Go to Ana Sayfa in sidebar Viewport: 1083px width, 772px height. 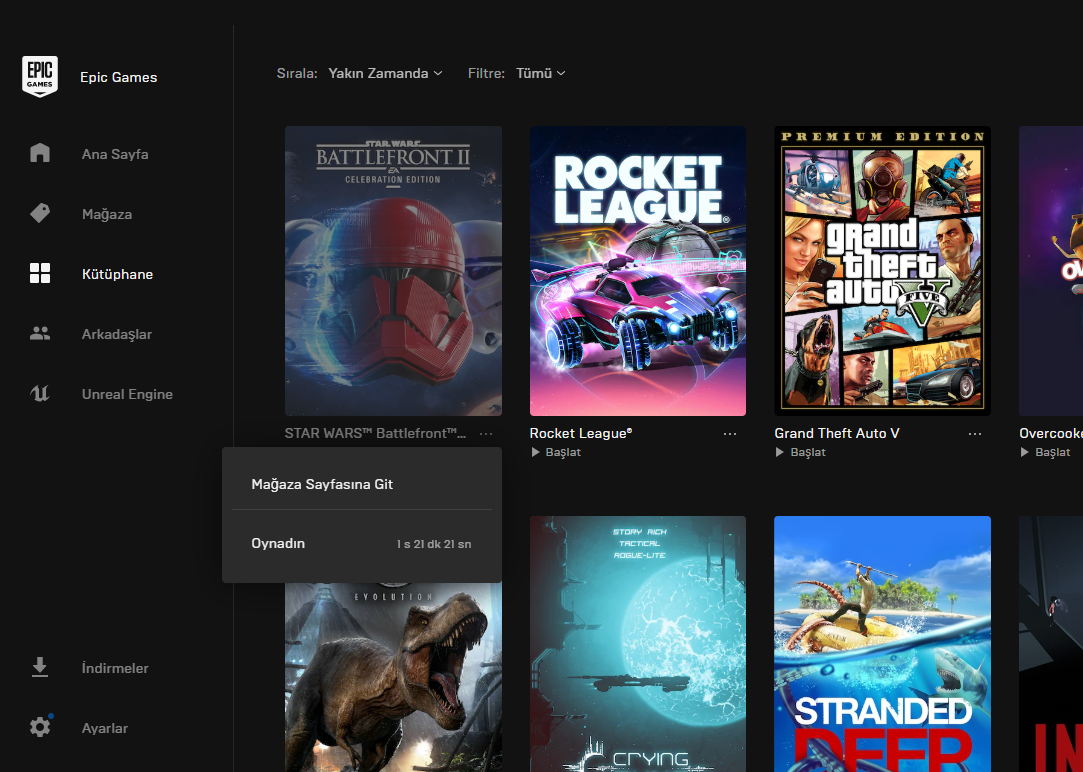click(115, 154)
